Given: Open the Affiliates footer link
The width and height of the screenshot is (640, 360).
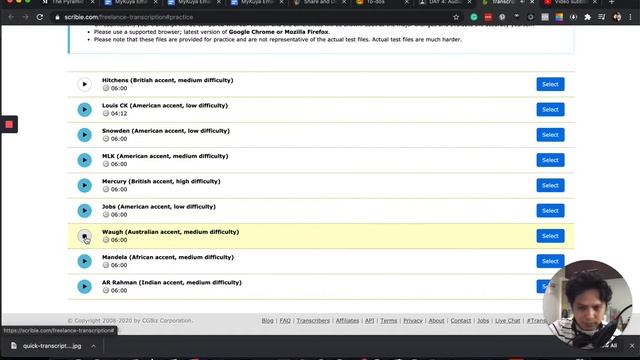Looking at the screenshot, I should tap(347, 320).
